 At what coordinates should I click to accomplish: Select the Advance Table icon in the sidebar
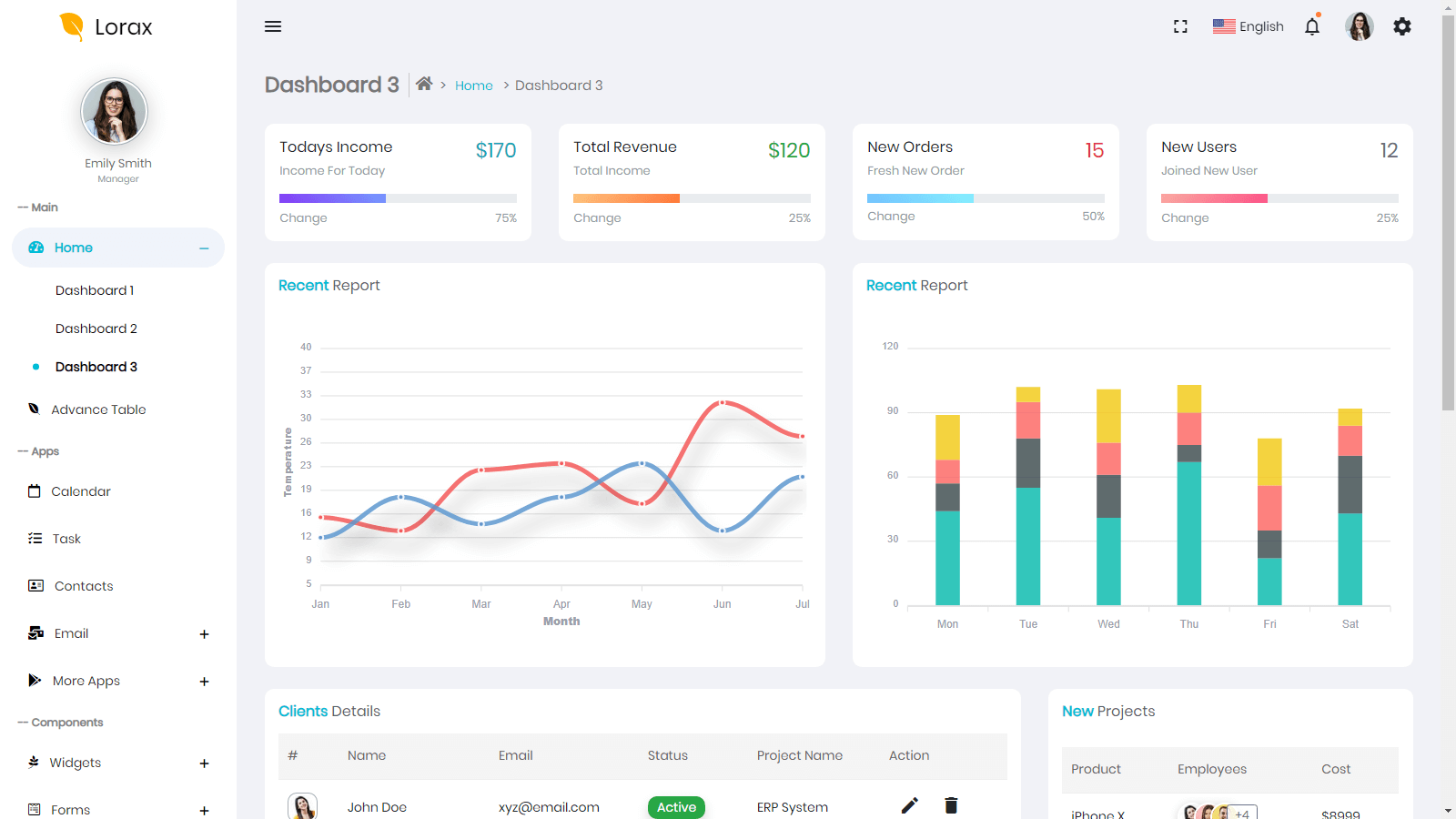click(34, 409)
